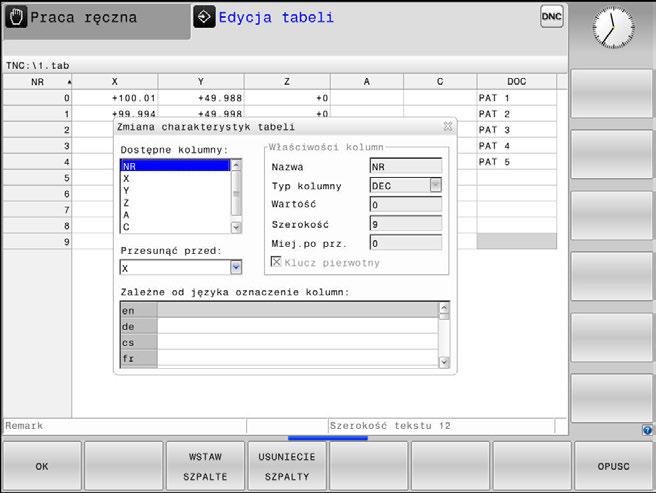
Task: Click the vertical scrollbar thumb of column list
Action: click(x=236, y=193)
